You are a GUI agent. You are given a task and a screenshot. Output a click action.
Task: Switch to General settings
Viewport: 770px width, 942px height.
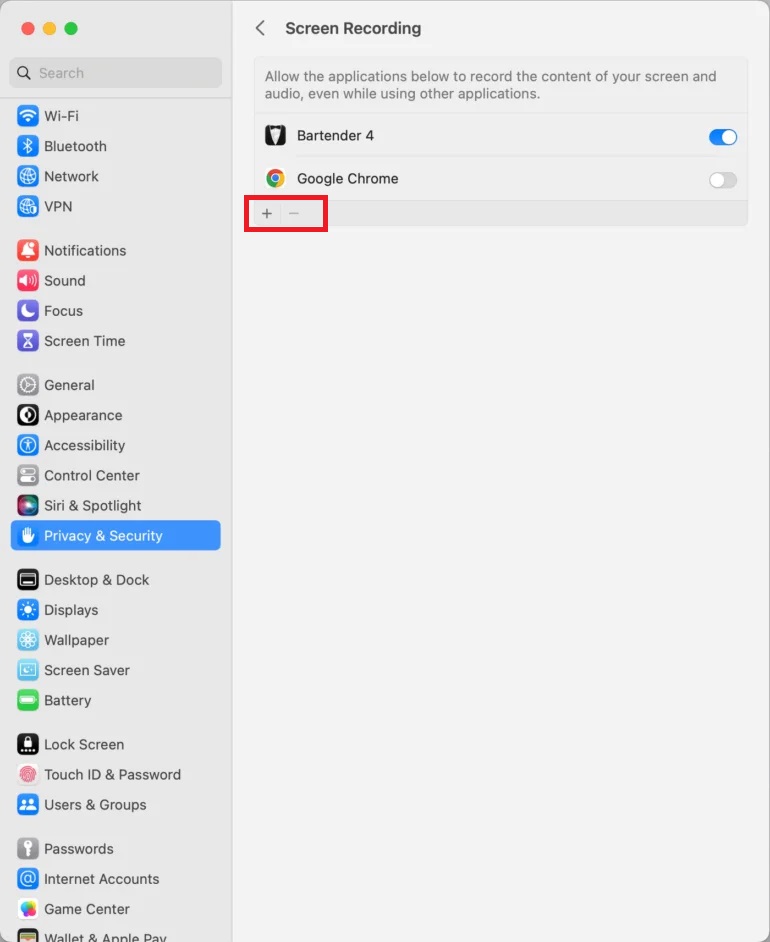tap(115, 385)
